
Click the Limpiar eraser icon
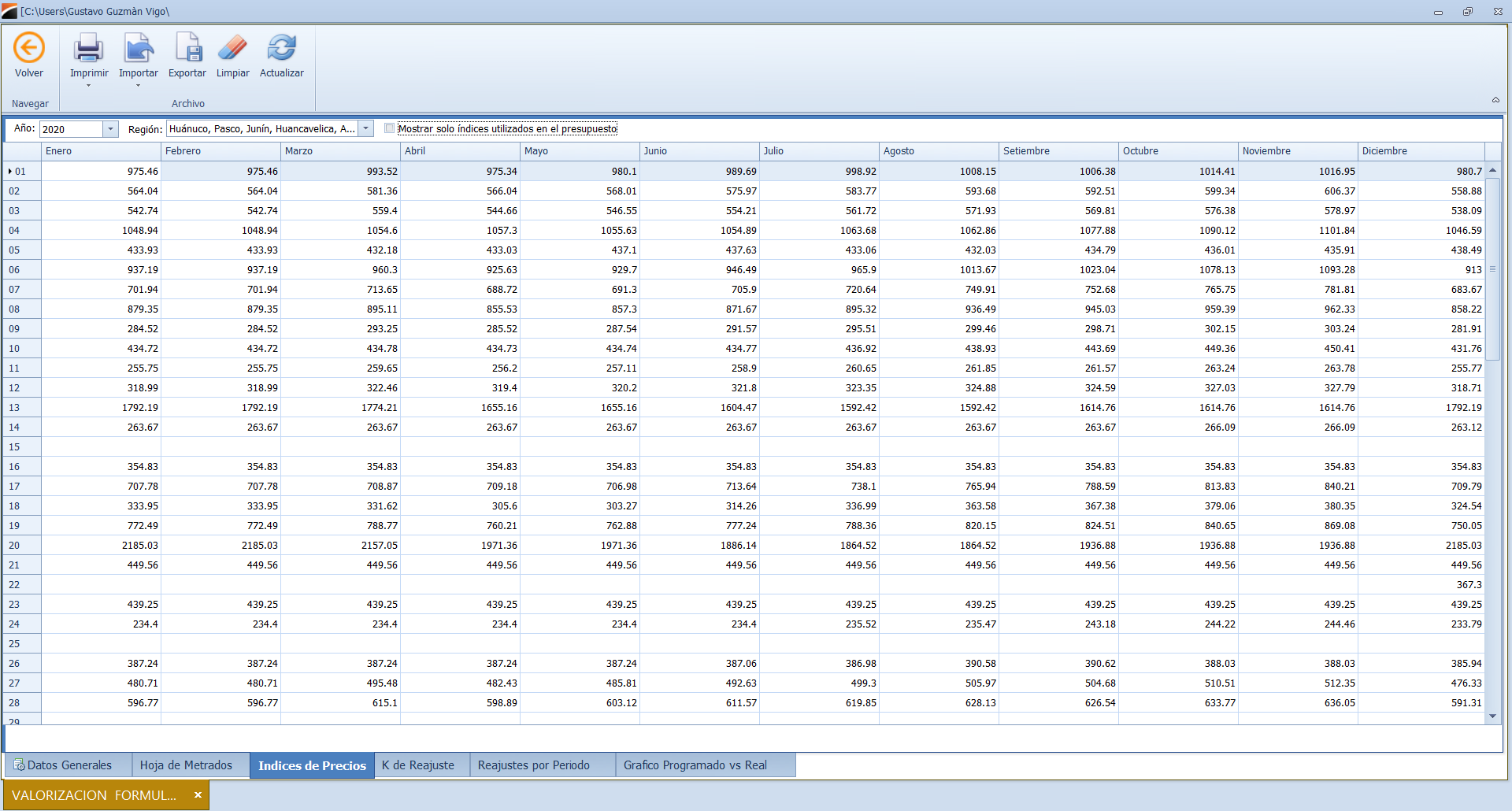[x=232, y=48]
